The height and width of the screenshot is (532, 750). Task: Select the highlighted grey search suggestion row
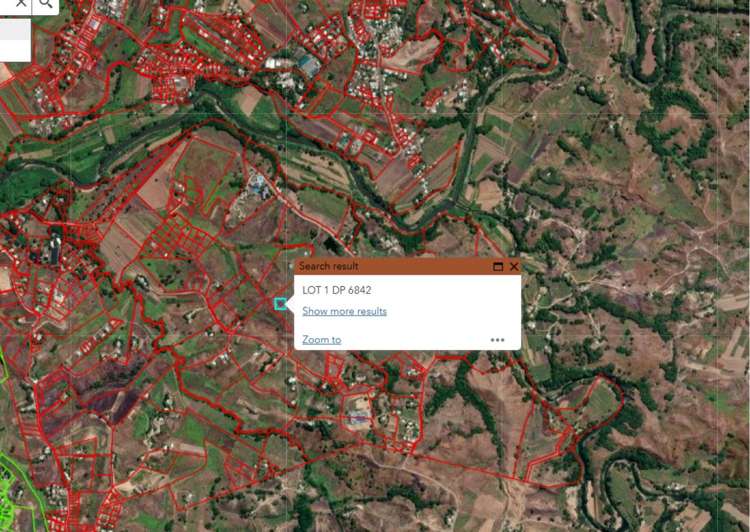tap(15, 29)
